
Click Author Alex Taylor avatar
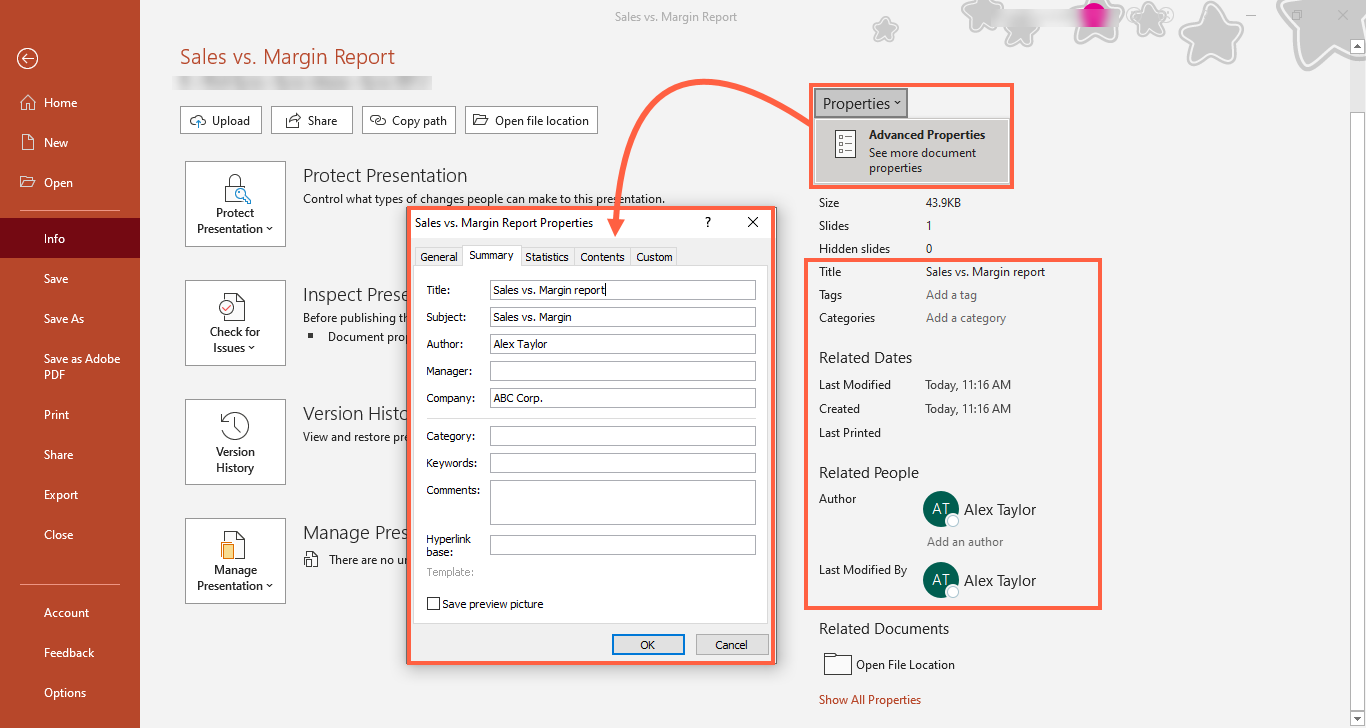click(x=941, y=509)
